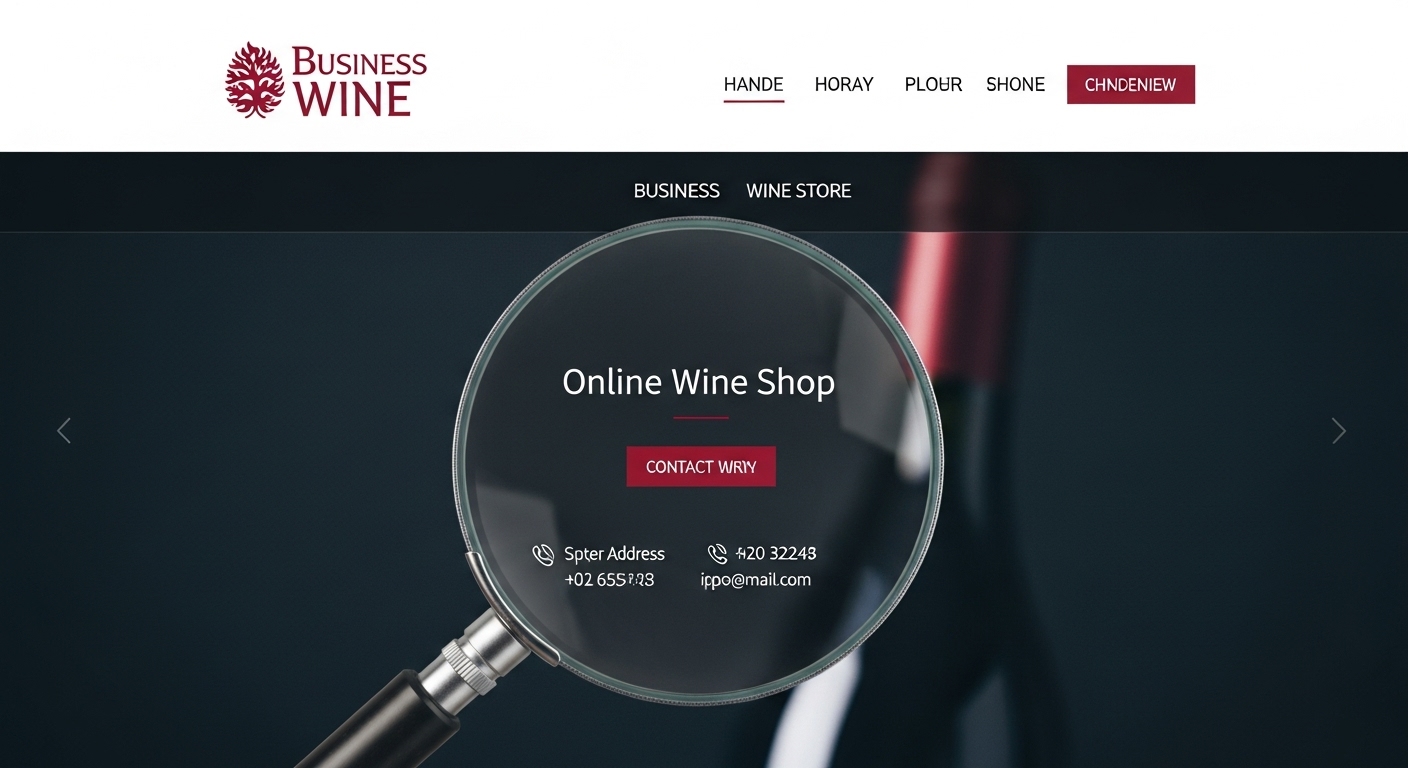The image size is (1408, 768).
Task: Click the CONTACT WRIY button
Action: 701,467
